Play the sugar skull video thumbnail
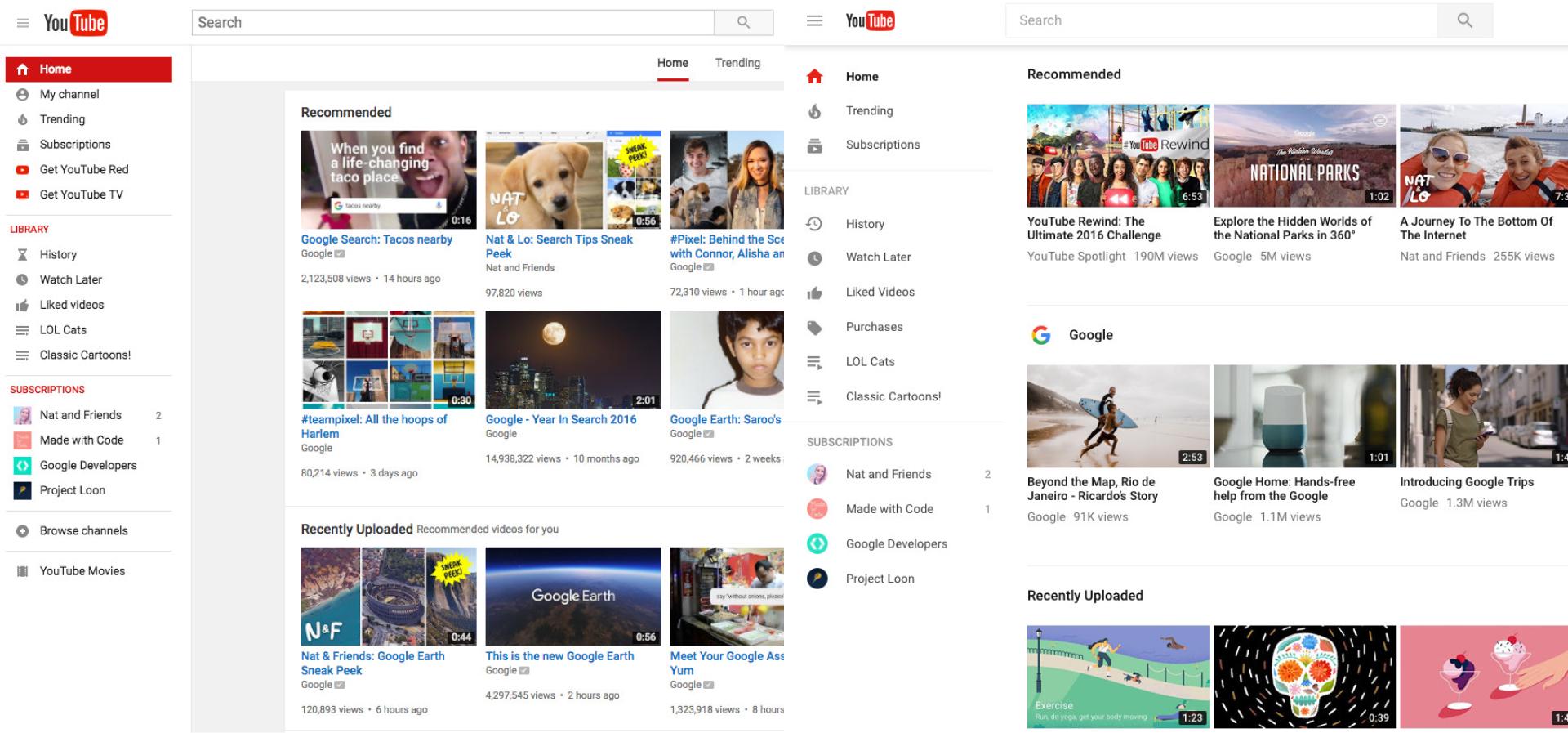1568x733 pixels. point(1304,677)
